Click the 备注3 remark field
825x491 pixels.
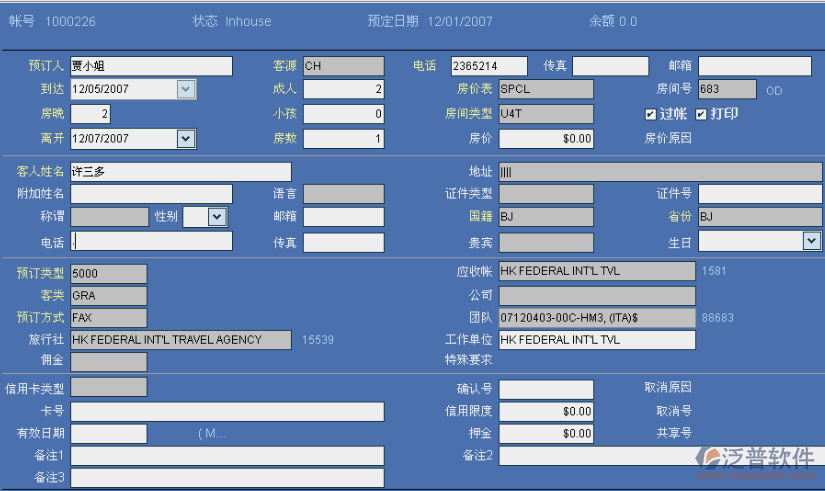[x=227, y=478]
